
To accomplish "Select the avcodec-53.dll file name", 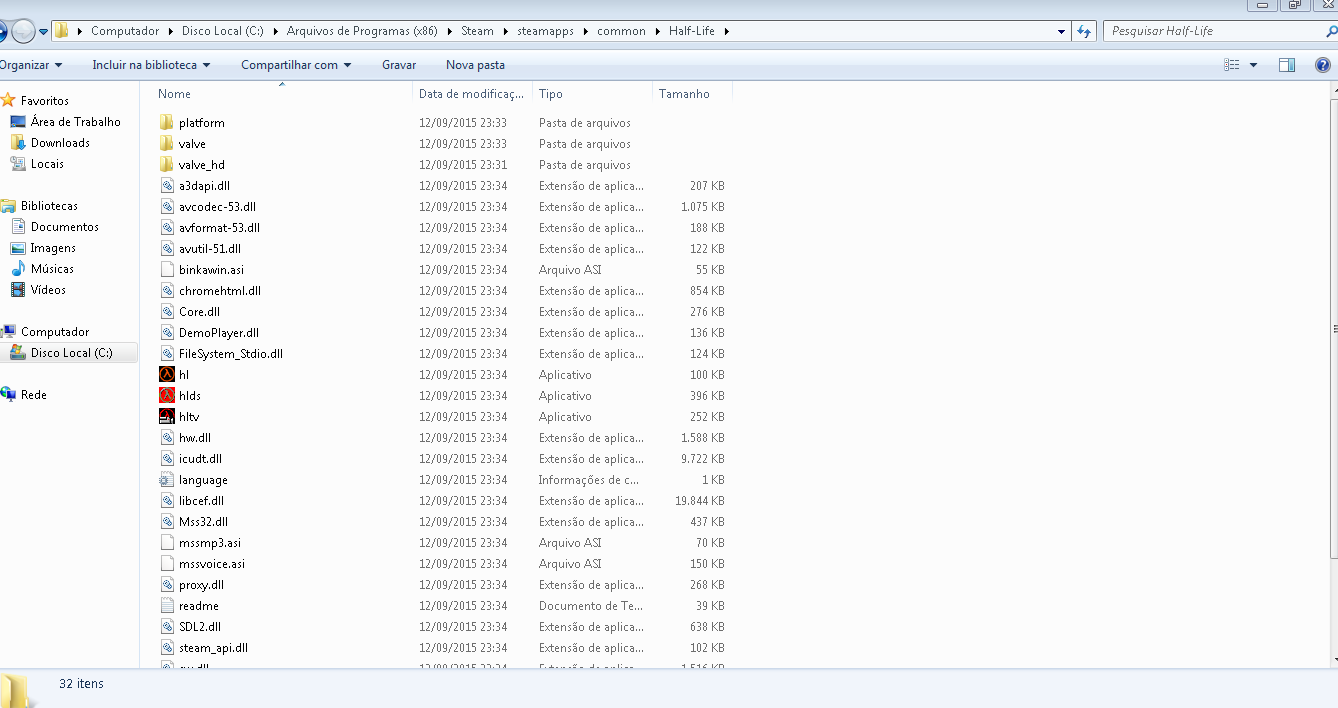I will tap(217, 206).
